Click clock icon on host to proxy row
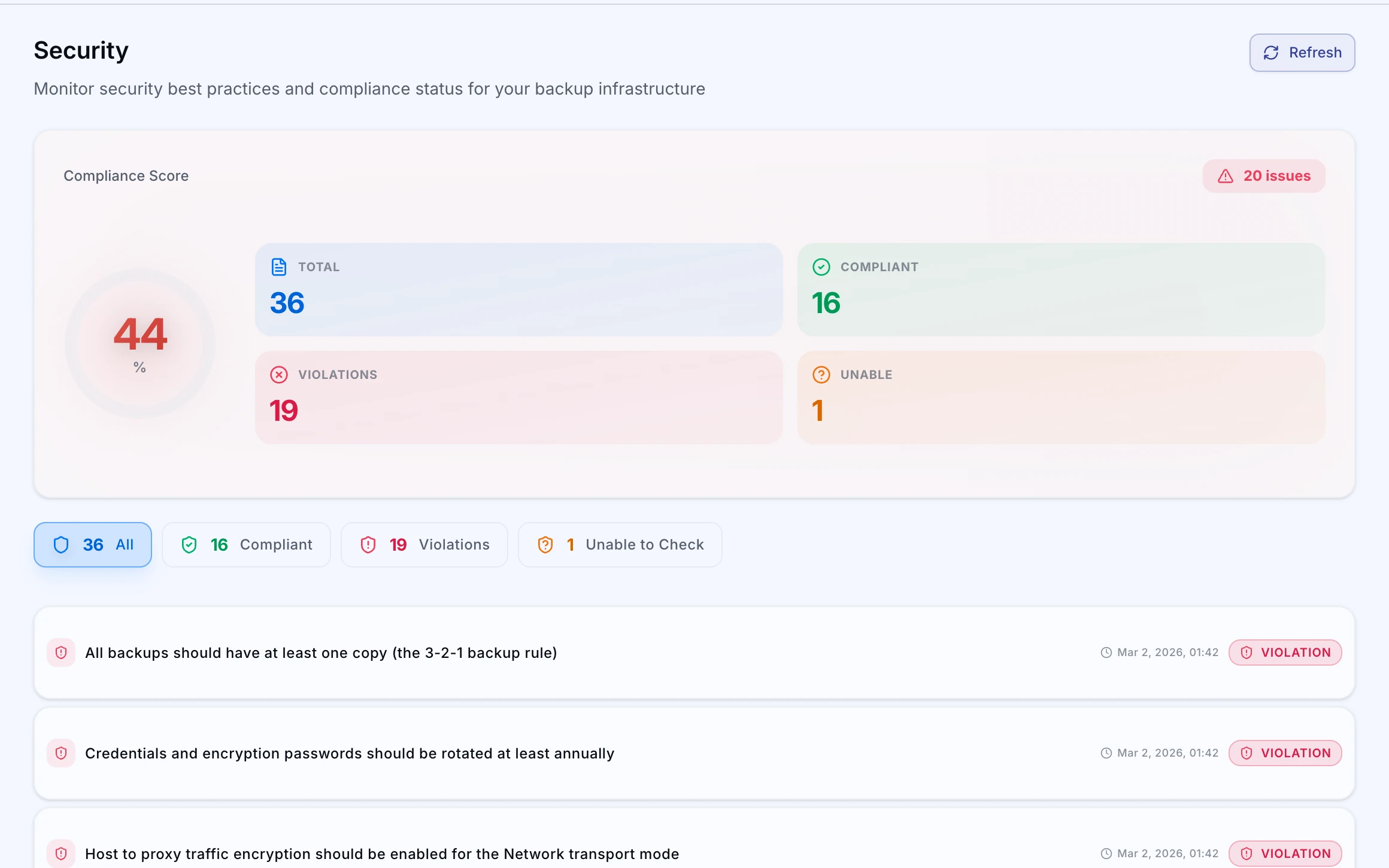The width and height of the screenshot is (1389, 868). pos(1106,854)
